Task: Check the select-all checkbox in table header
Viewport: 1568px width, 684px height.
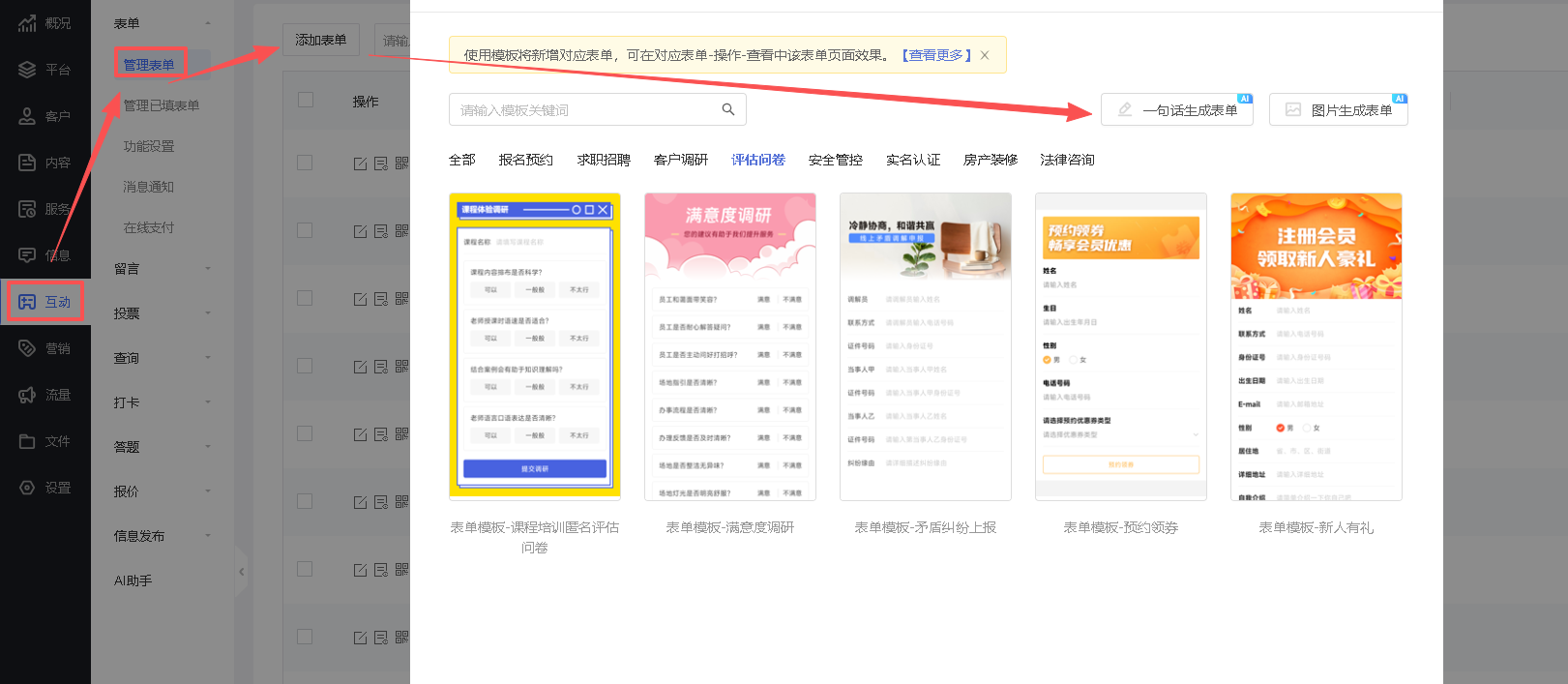Action: [306, 100]
